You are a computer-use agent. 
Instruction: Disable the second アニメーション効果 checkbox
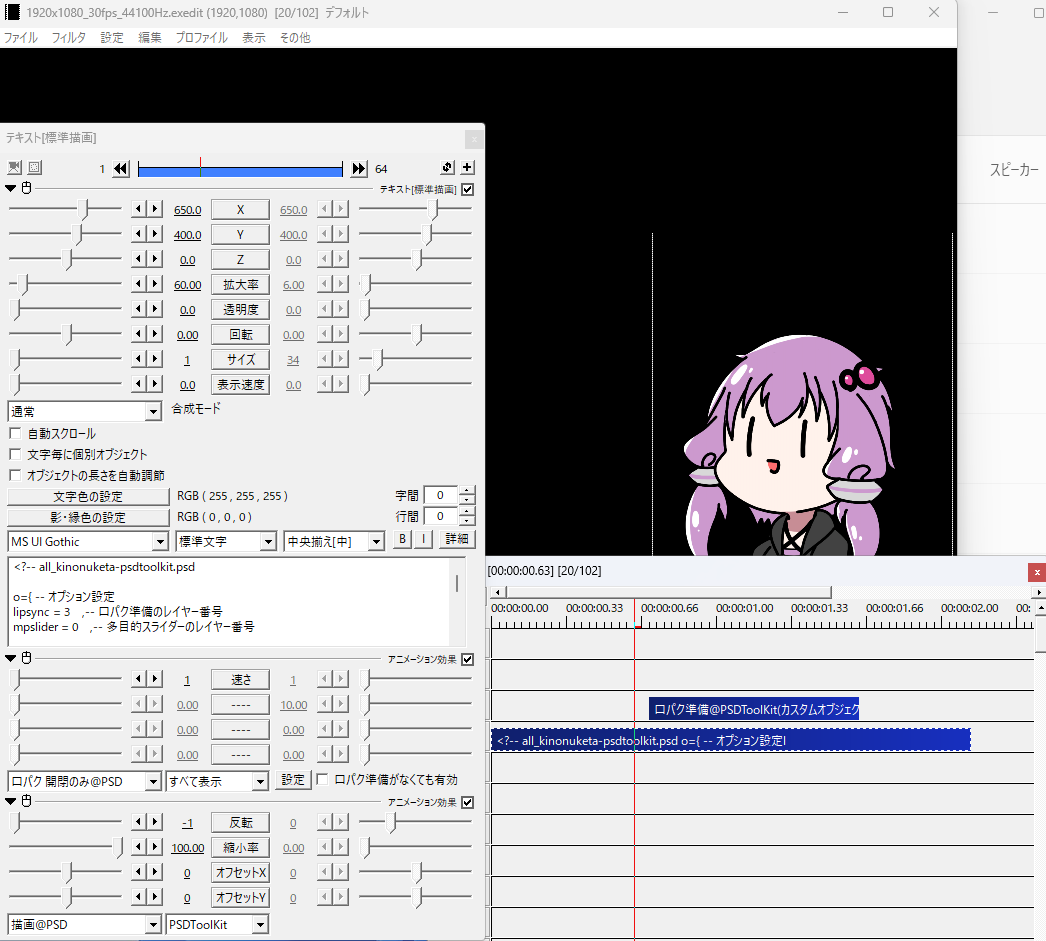[468, 802]
